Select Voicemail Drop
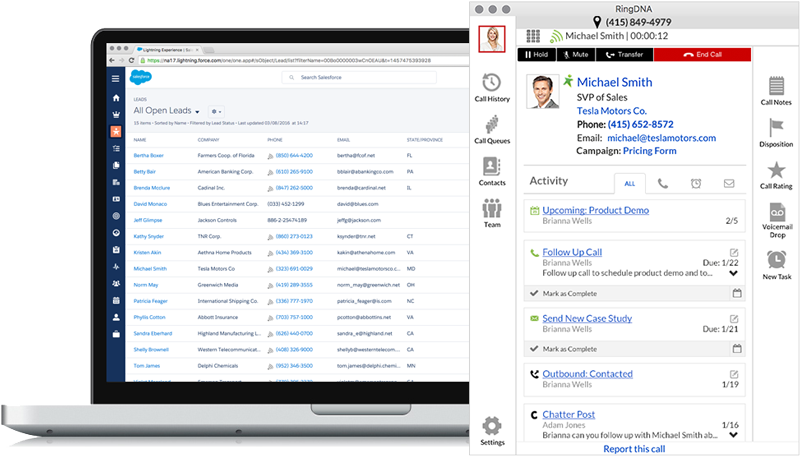The width and height of the screenshot is (800, 456). pyautogui.click(x=777, y=220)
